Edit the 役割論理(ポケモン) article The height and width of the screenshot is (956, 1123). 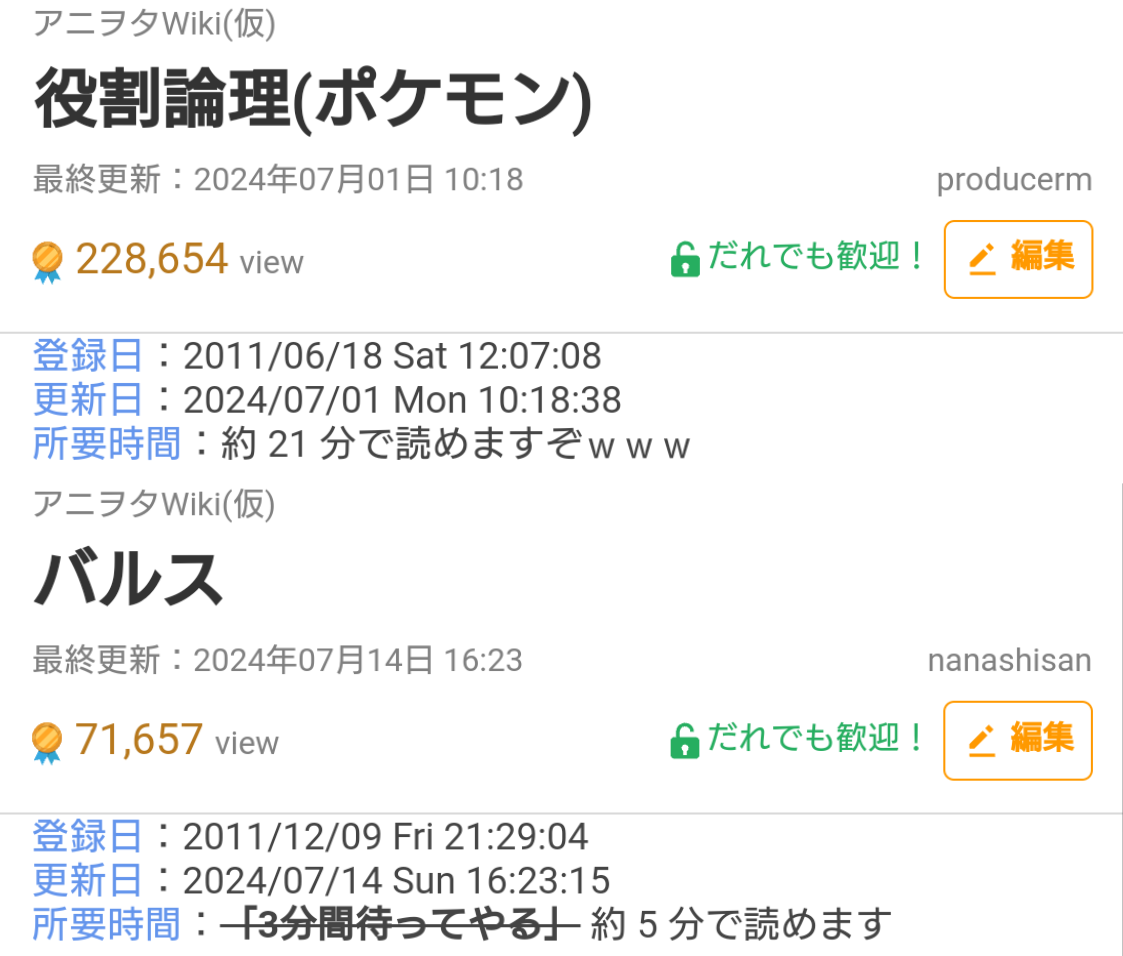[x=1018, y=259]
